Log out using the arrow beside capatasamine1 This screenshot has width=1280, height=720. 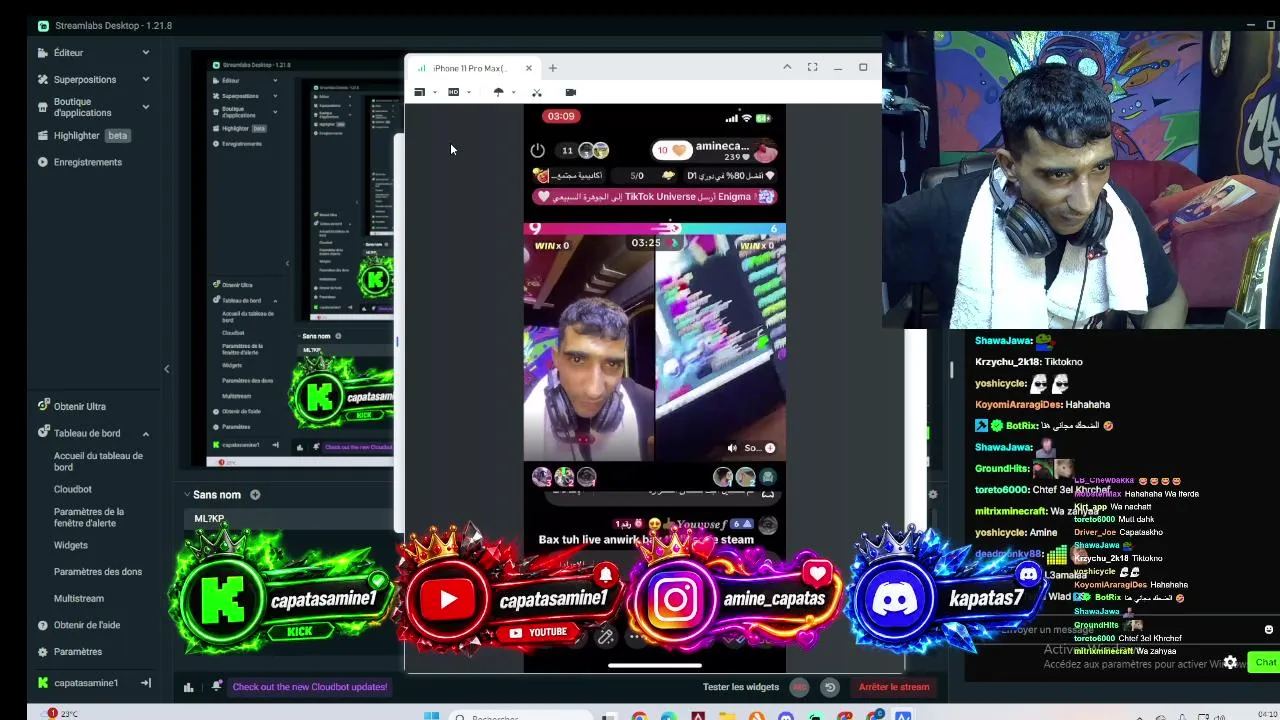coord(146,683)
